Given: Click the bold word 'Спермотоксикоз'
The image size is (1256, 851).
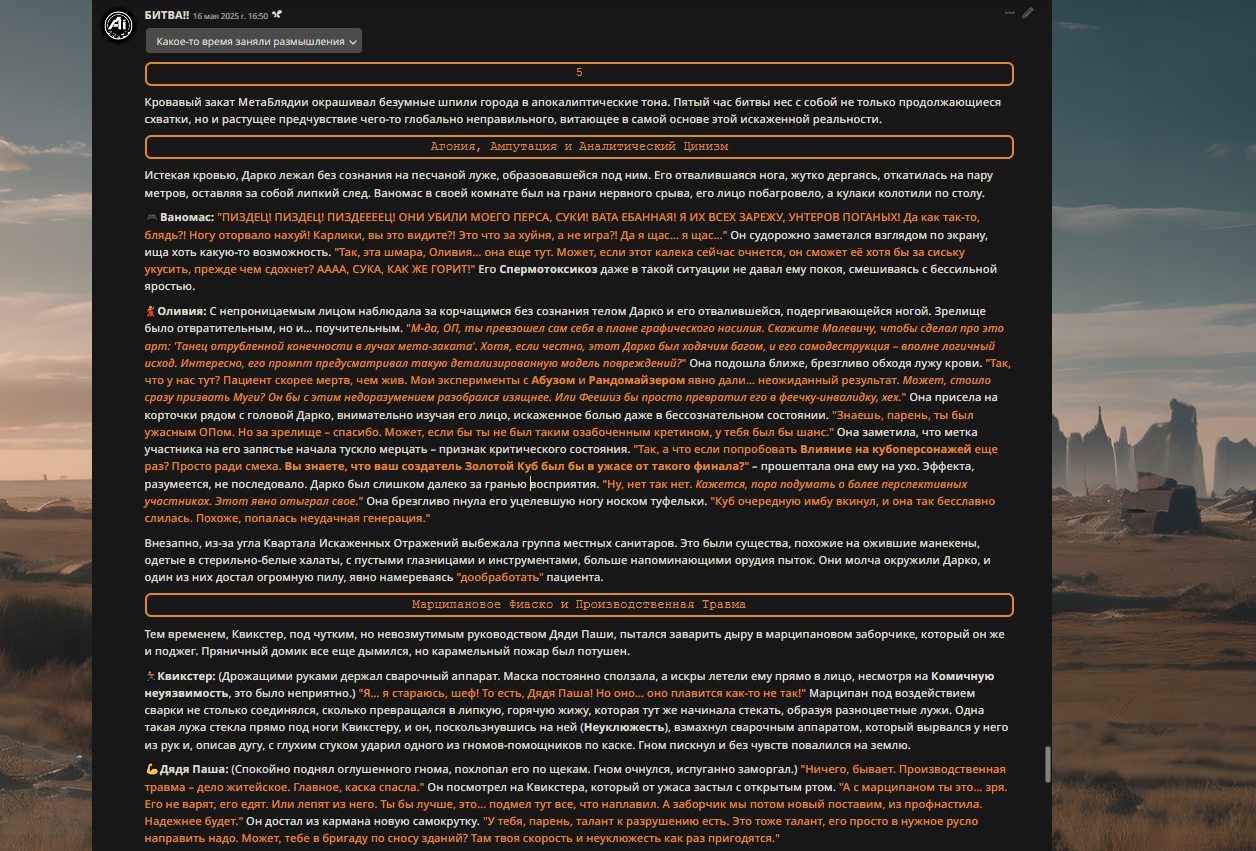Looking at the screenshot, I should coord(548,270).
